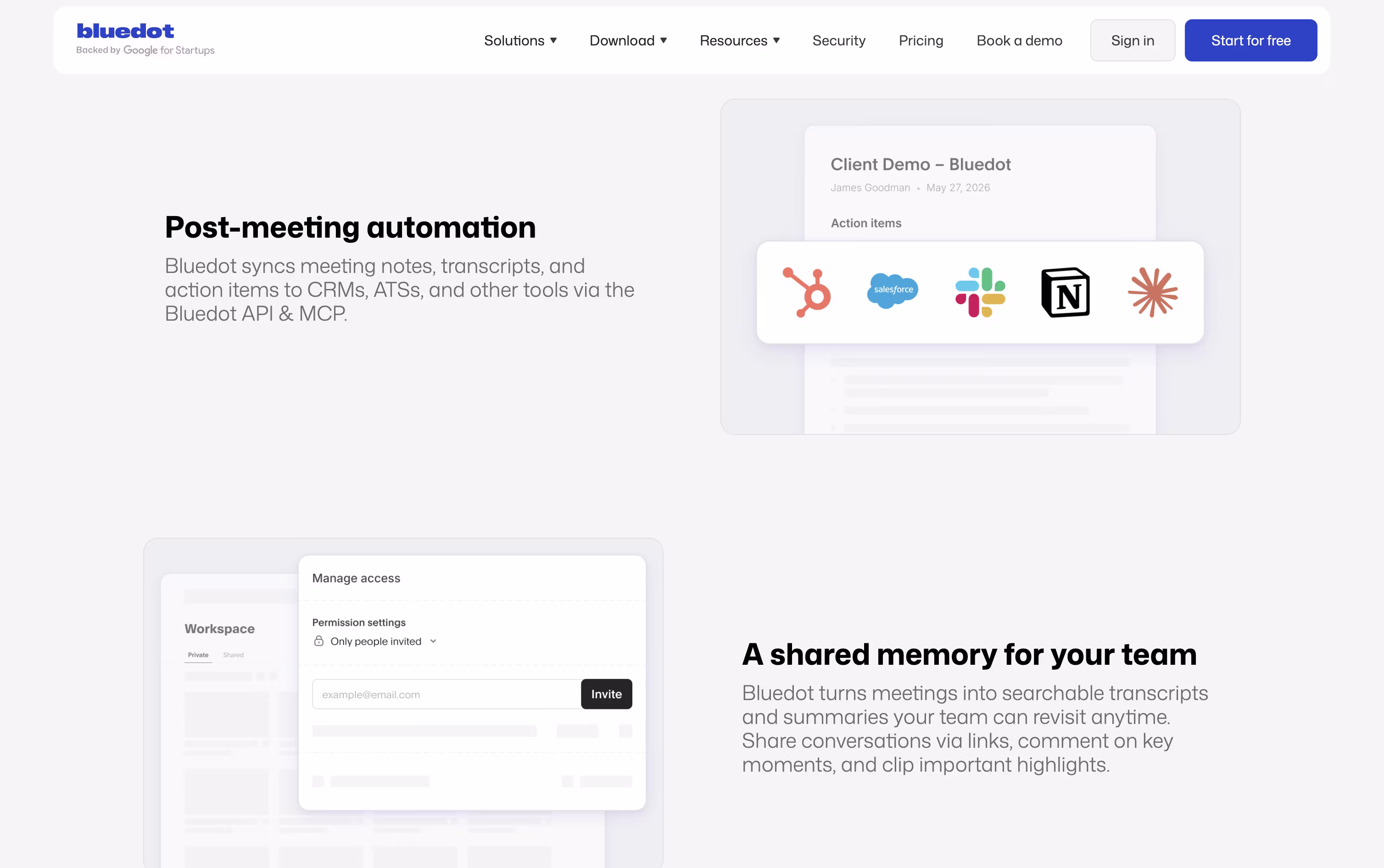The height and width of the screenshot is (868, 1384).
Task: Click the James Goodman author name
Action: [870, 188]
